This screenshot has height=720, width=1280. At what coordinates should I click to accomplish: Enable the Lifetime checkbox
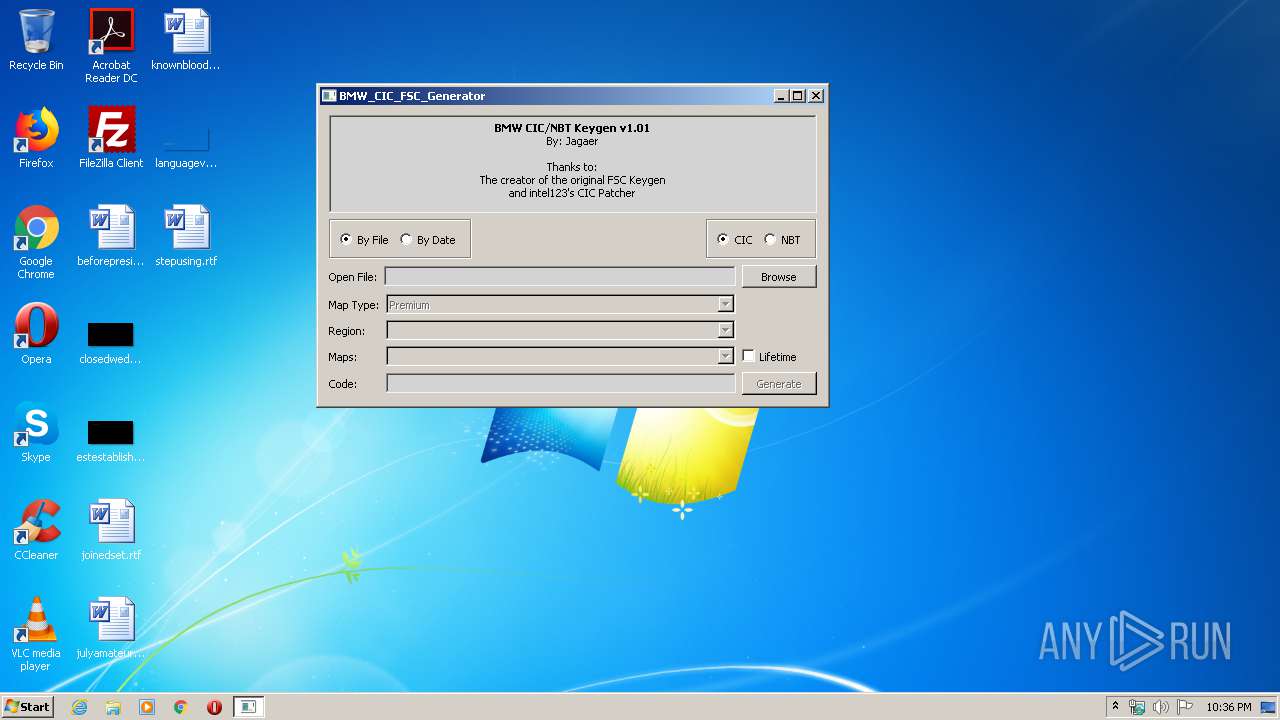(769, 357)
